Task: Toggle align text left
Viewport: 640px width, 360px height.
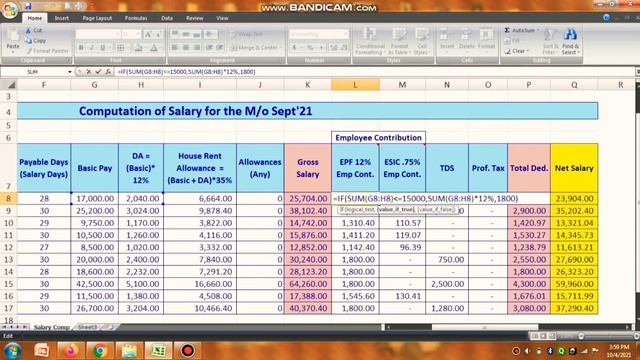Action: (x=175, y=48)
